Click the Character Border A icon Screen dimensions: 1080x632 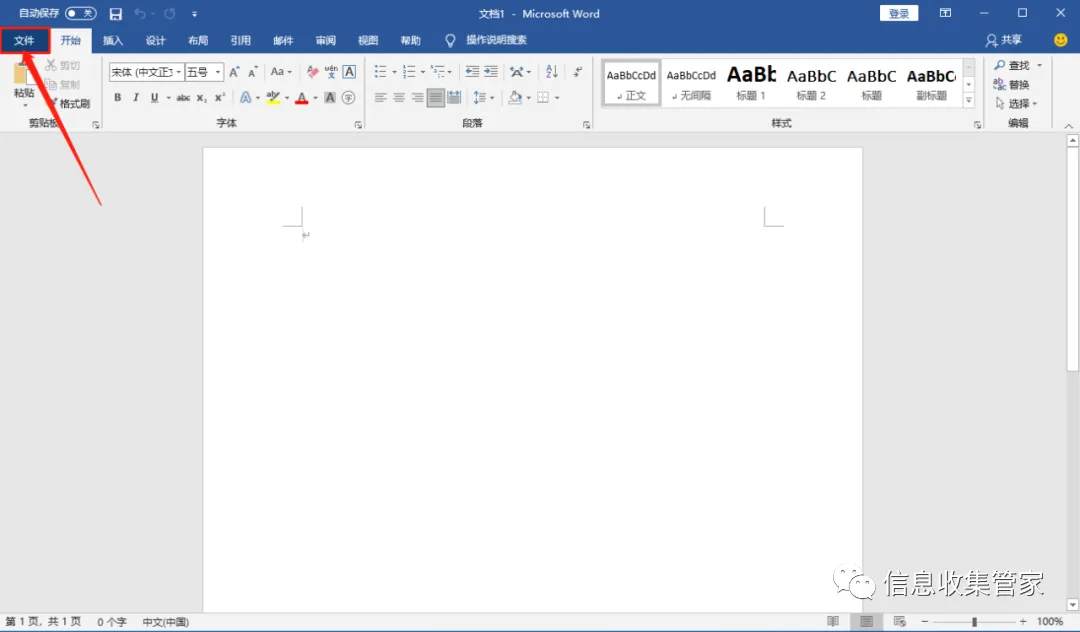[349, 72]
